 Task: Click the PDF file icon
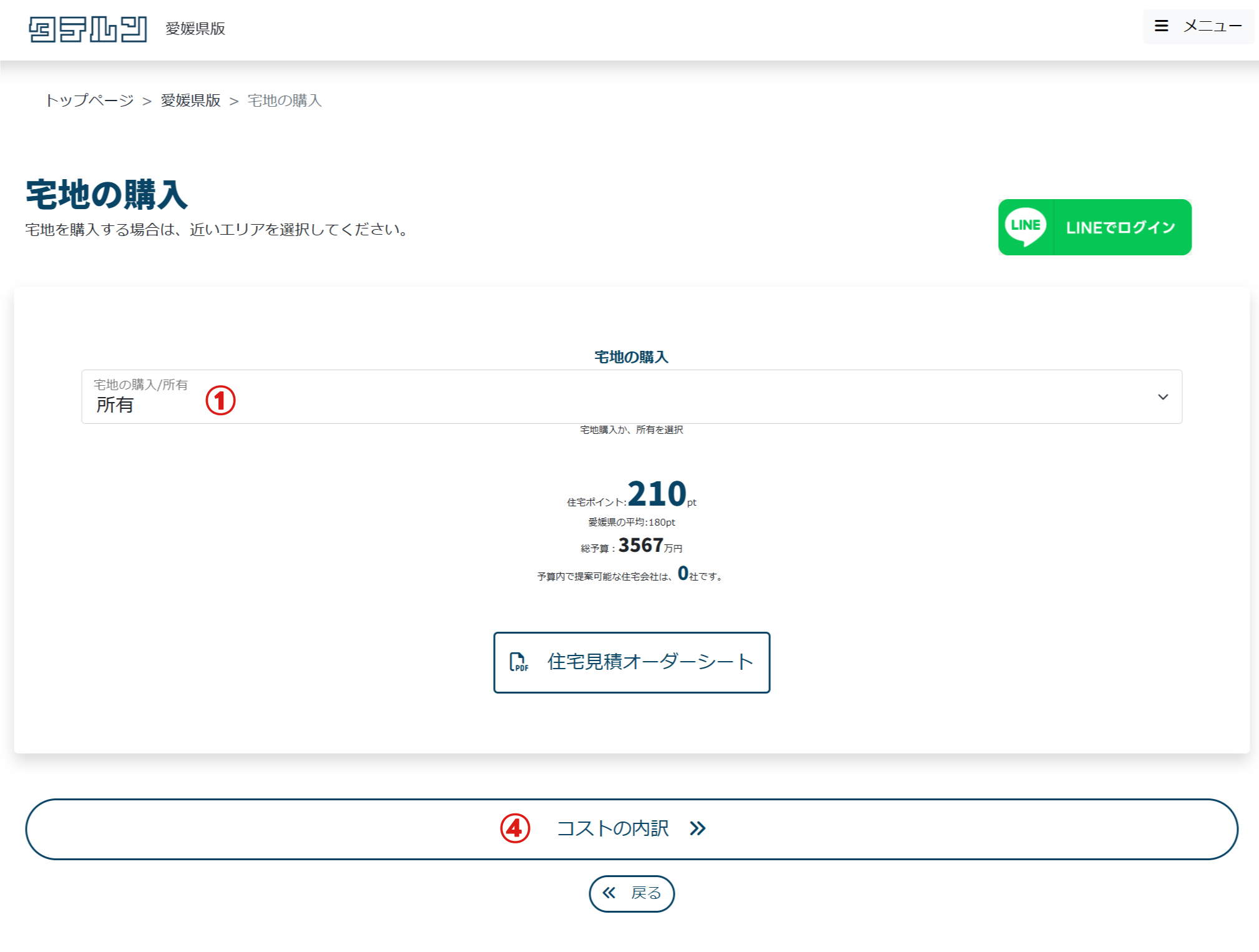pos(518,662)
